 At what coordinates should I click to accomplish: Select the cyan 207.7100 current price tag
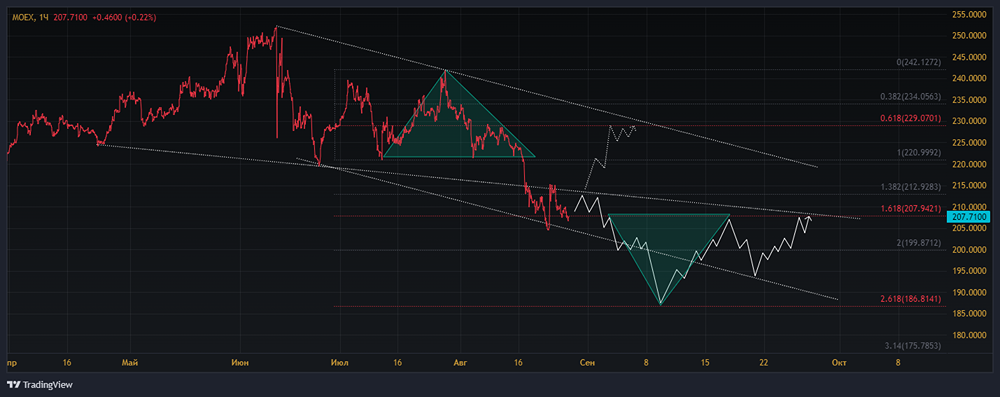click(x=970, y=218)
